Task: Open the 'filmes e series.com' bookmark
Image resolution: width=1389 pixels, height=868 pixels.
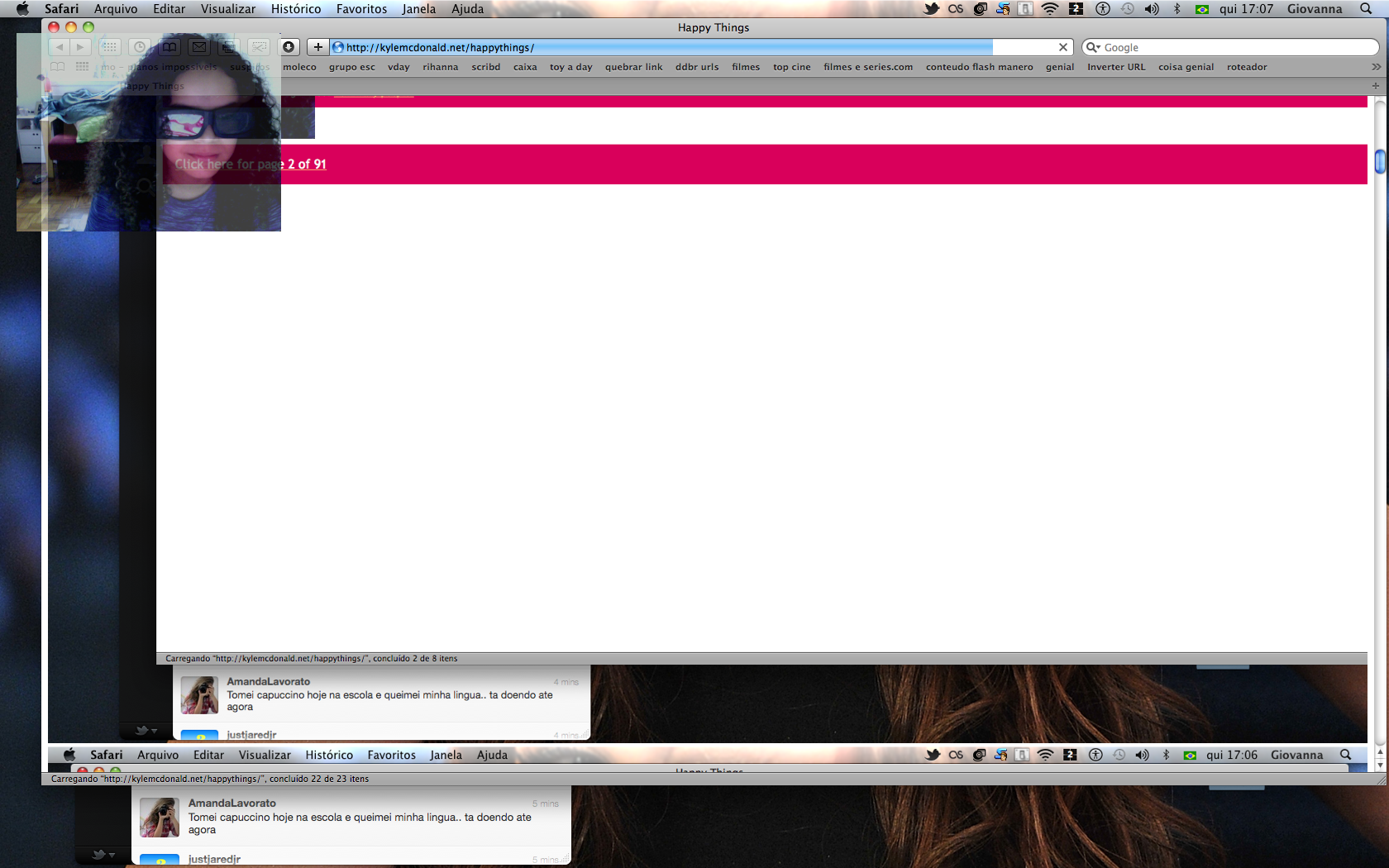Action: (868, 67)
